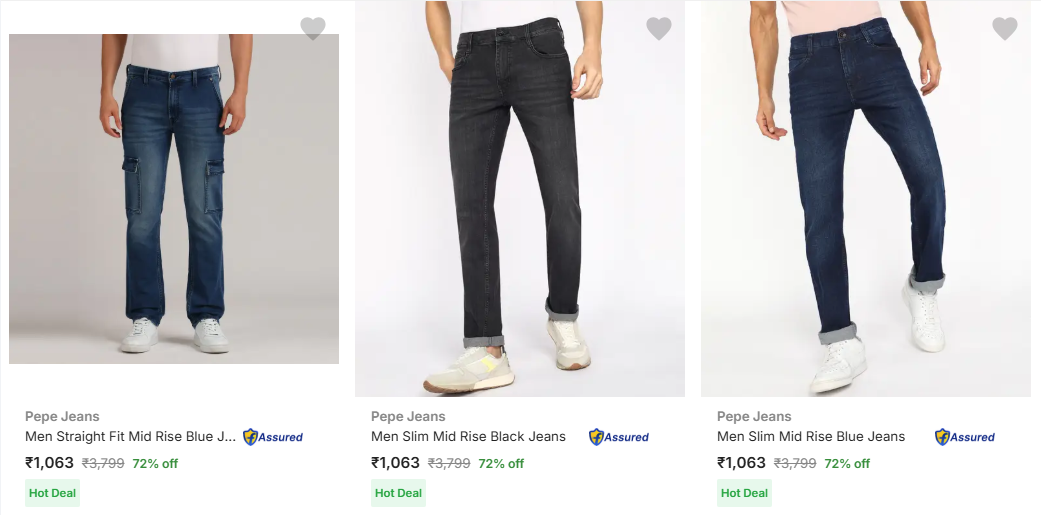Open Men Slim Mid Rise Black Jeans link
Screen dimensions: 1041x515
pyautogui.click(x=468, y=437)
